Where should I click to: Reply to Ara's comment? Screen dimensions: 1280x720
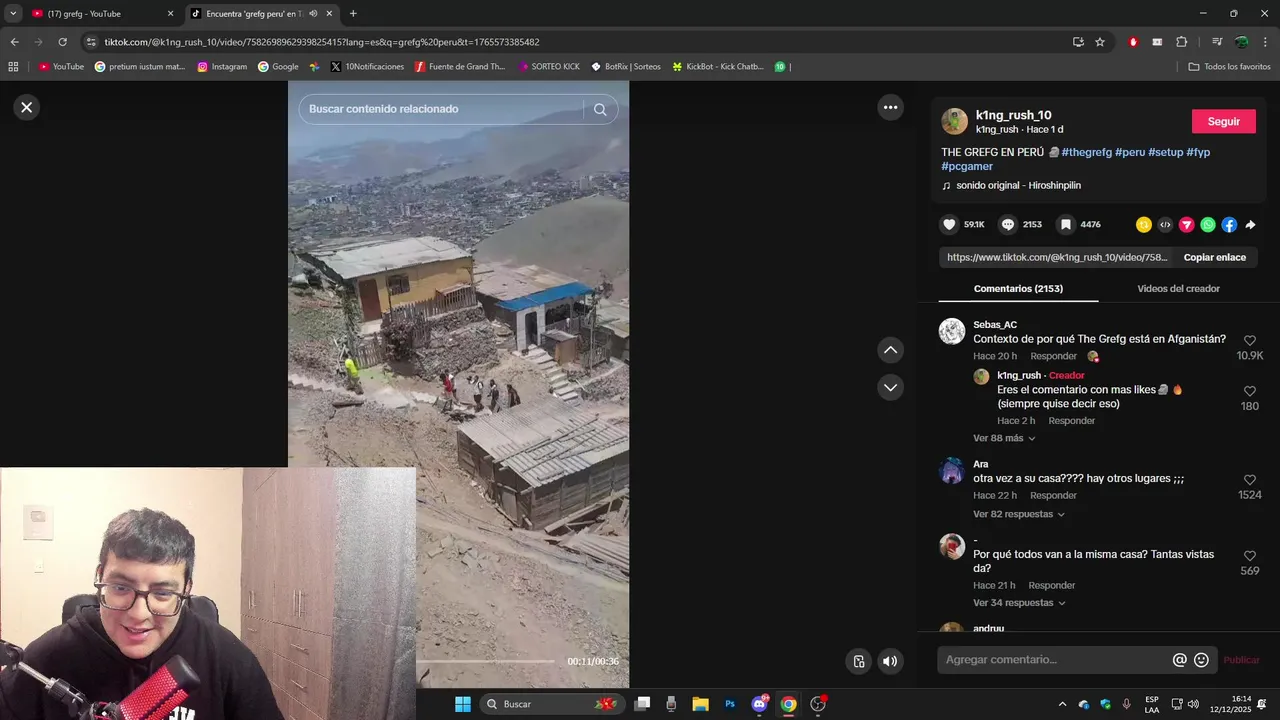point(1053,495)
